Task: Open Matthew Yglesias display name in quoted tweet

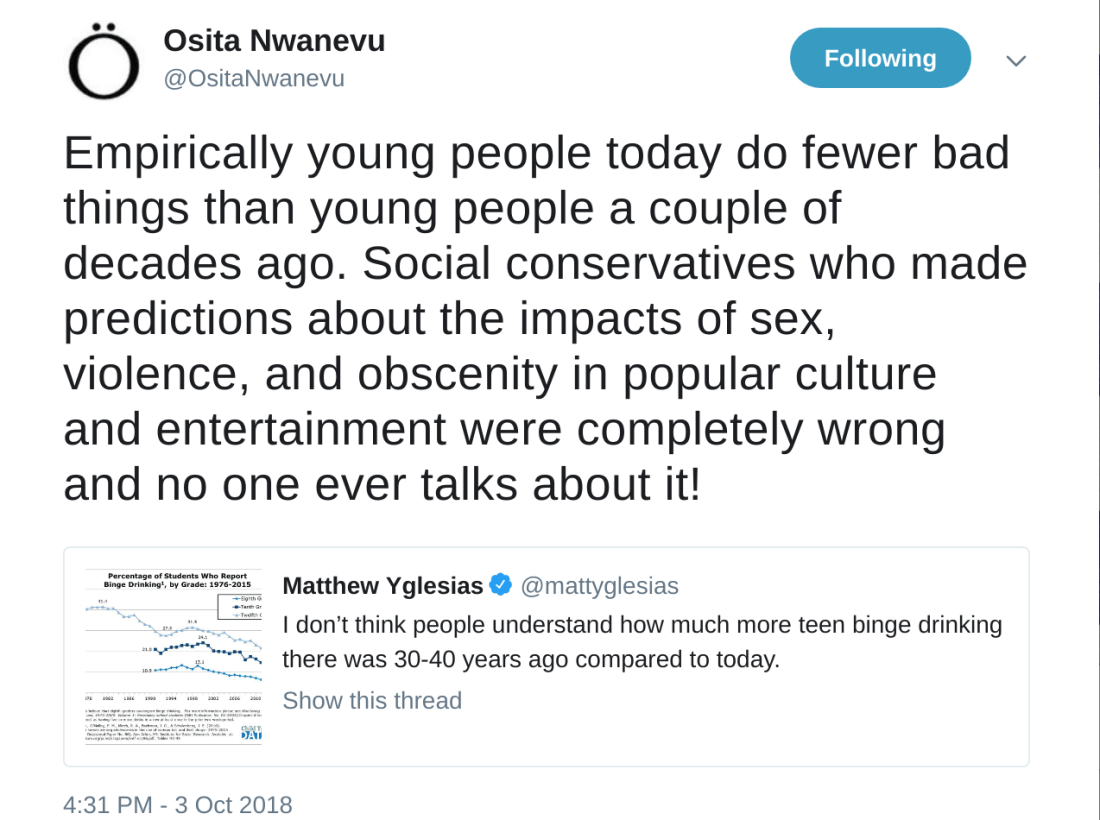Action: tap(382, 585)
